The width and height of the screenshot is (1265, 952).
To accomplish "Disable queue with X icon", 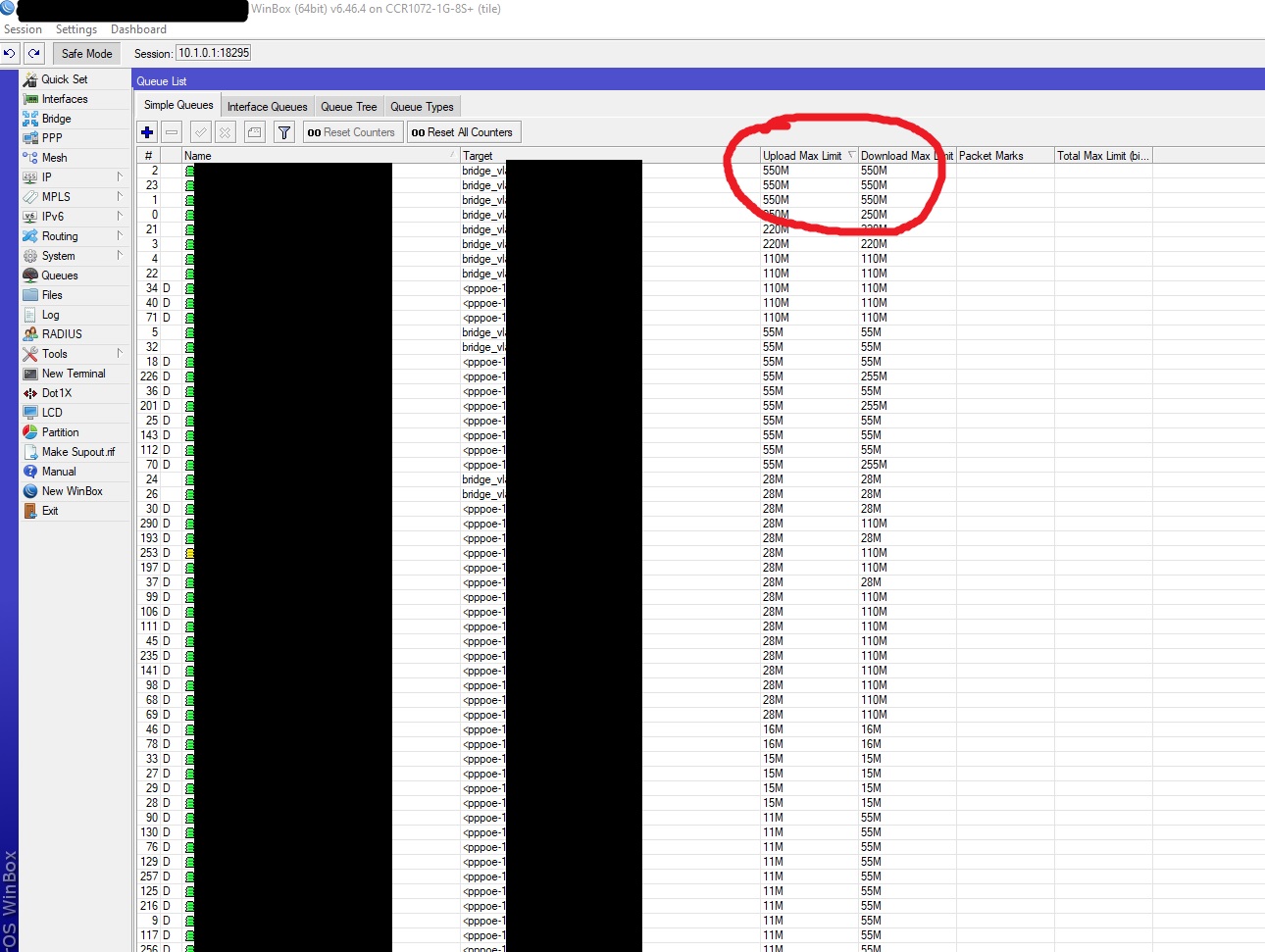I will [x=226, y=132].
